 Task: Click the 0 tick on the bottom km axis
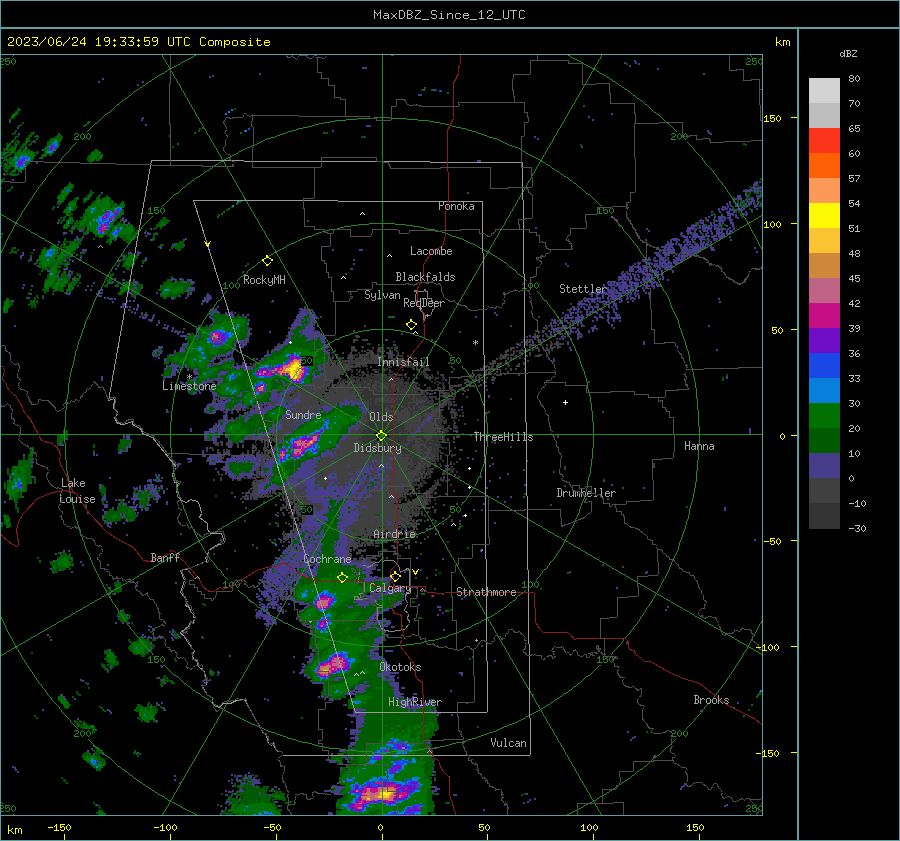coord(380,827)
